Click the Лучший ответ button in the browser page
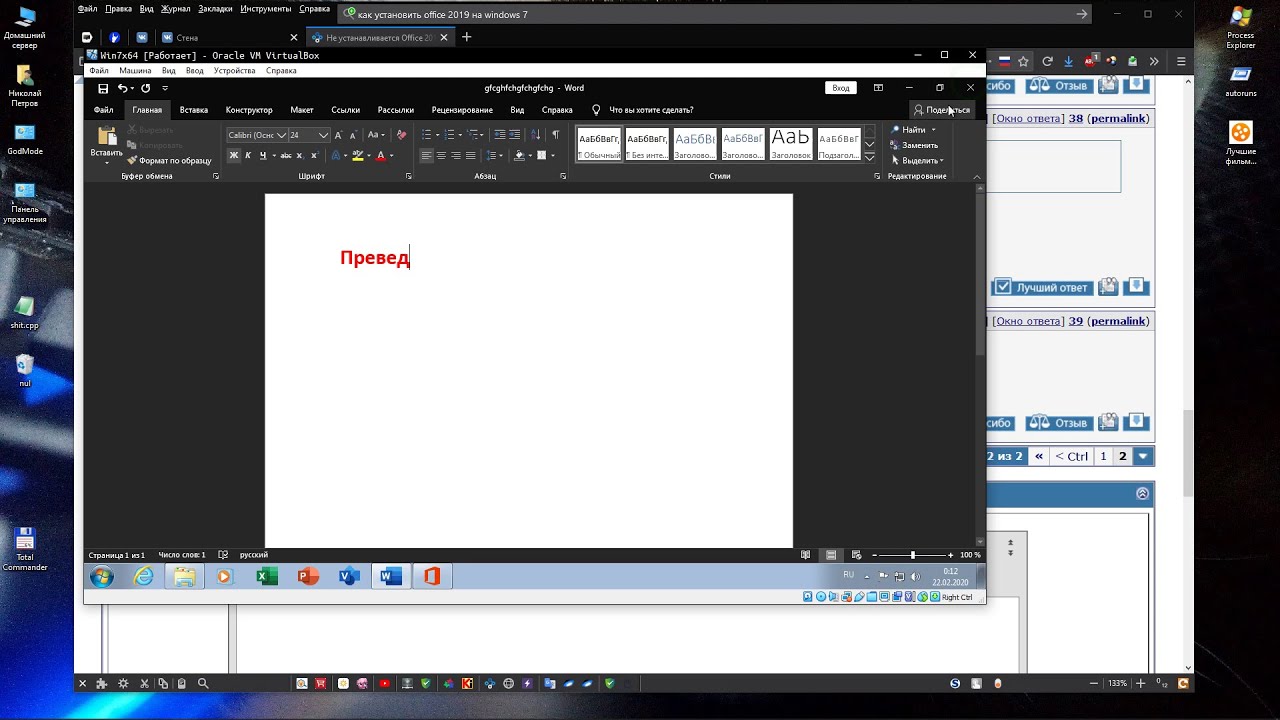The image size is (1280, 720). point(1042,287)
